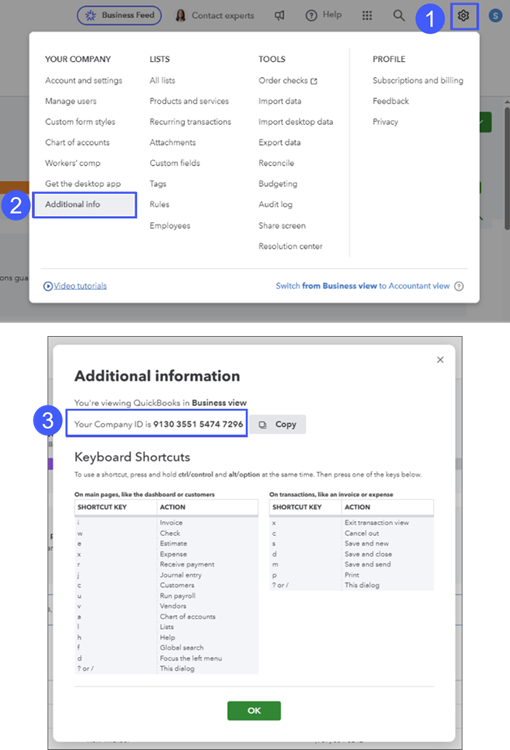Open Export data
Viewport: 510px width, 750px height.
click(x=279, y=142)
